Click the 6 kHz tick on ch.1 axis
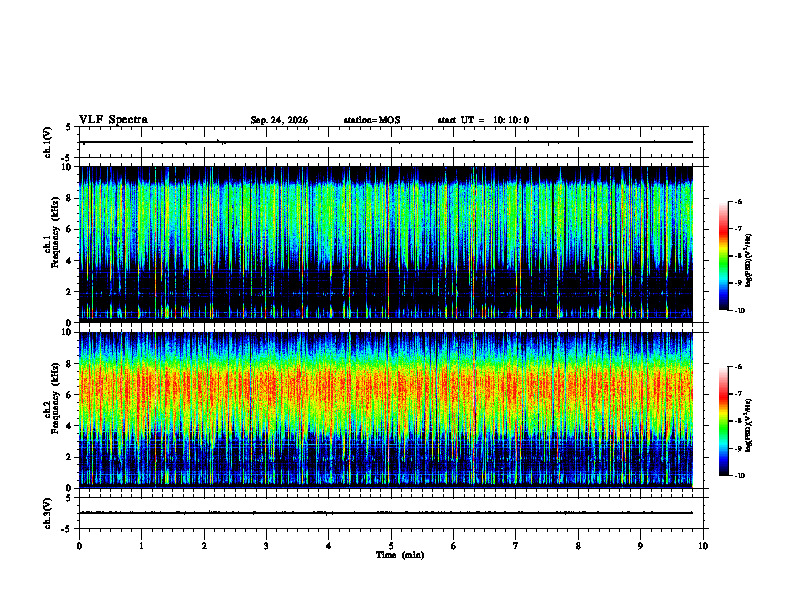Image resolution: width=792 pixels, height=612 pixels. pos(71,229)
